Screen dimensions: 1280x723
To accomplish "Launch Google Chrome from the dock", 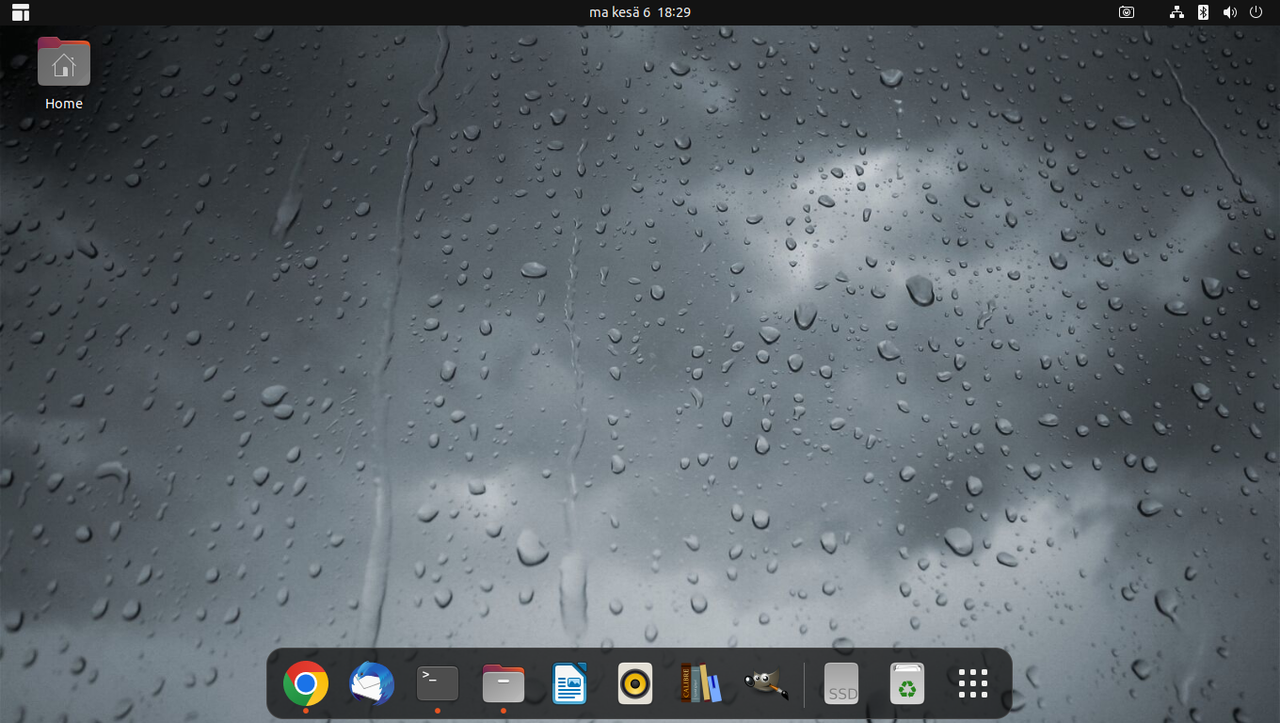I will (x=304, y=683).
